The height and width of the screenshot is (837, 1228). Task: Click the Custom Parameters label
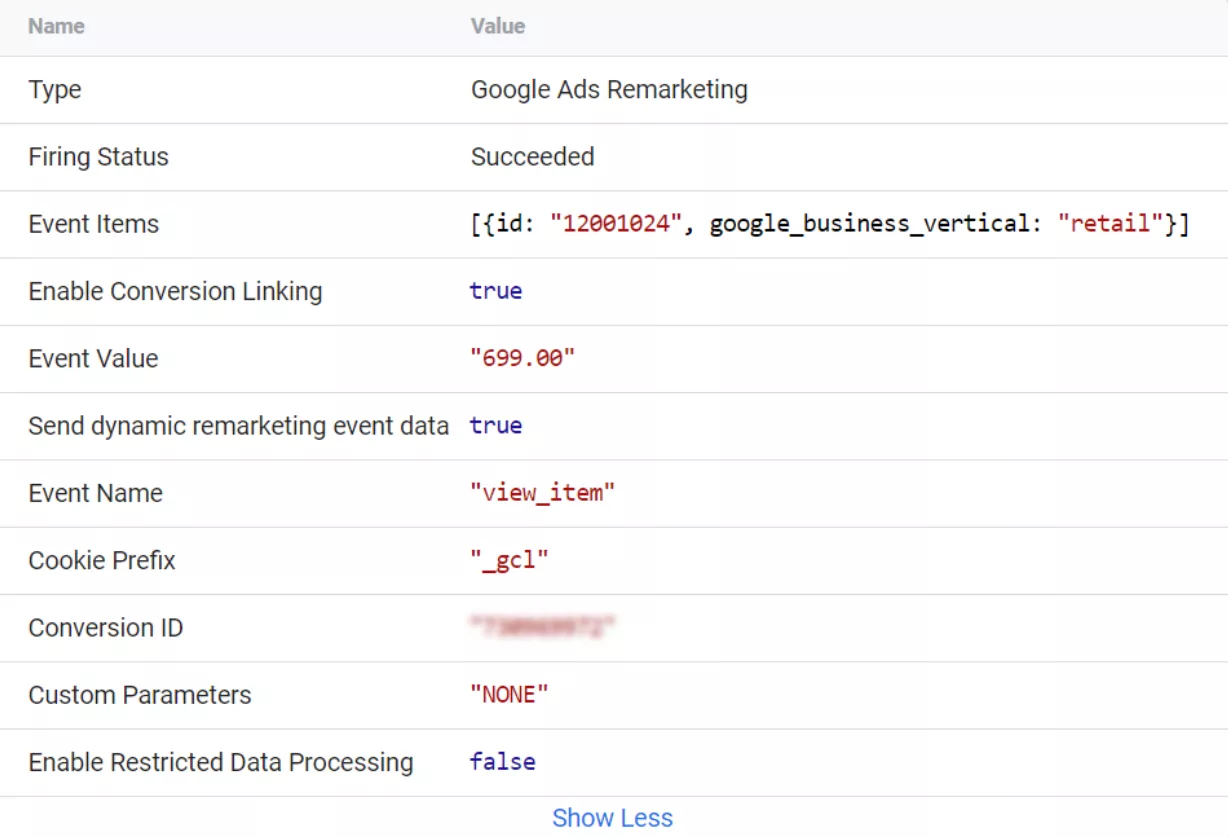tap(139, 695)
